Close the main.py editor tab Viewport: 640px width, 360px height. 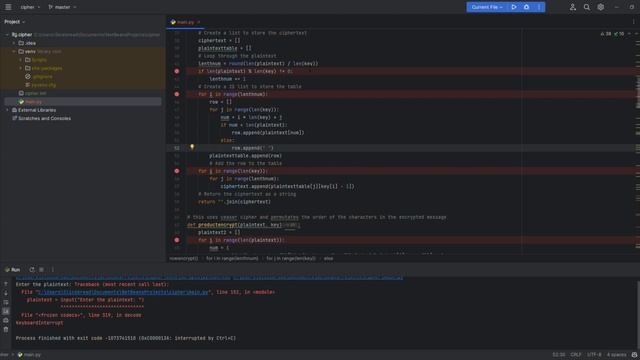199,22
